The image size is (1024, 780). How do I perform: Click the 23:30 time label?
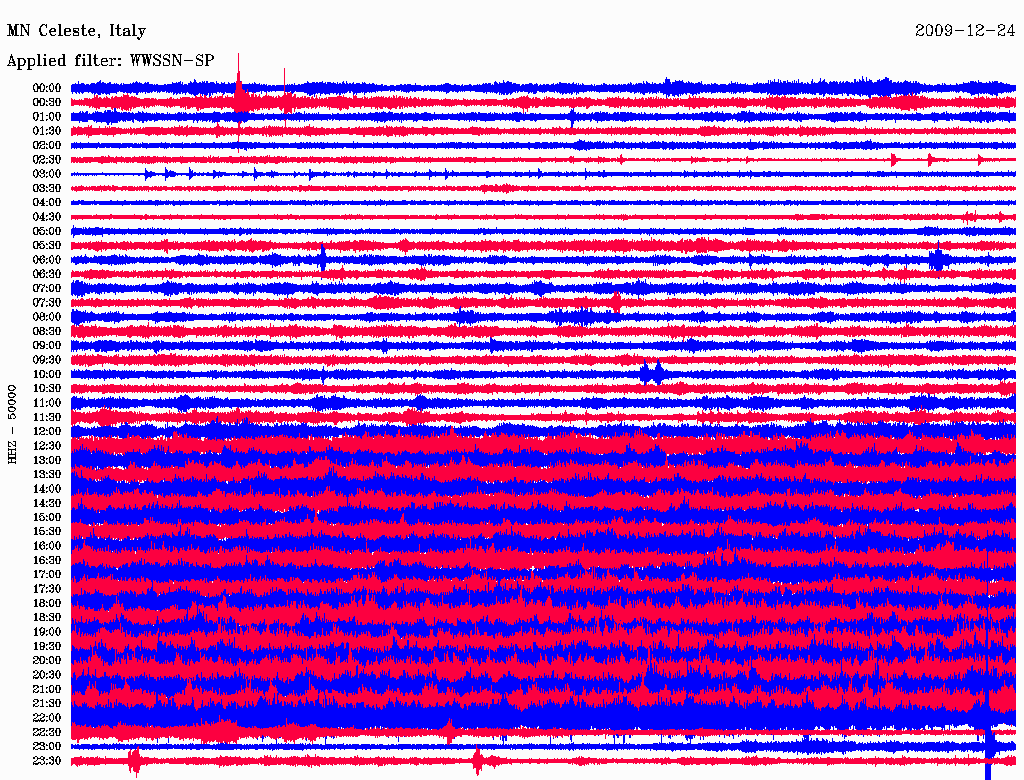point(47,761)
